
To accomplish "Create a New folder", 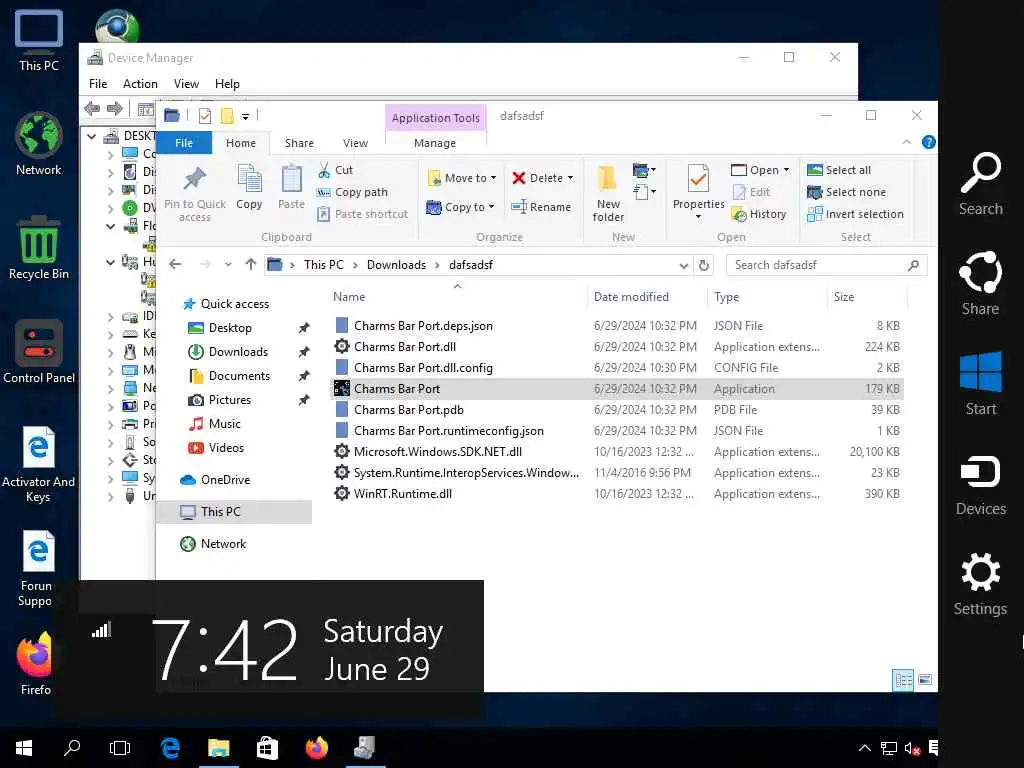I will pos(607,193).
